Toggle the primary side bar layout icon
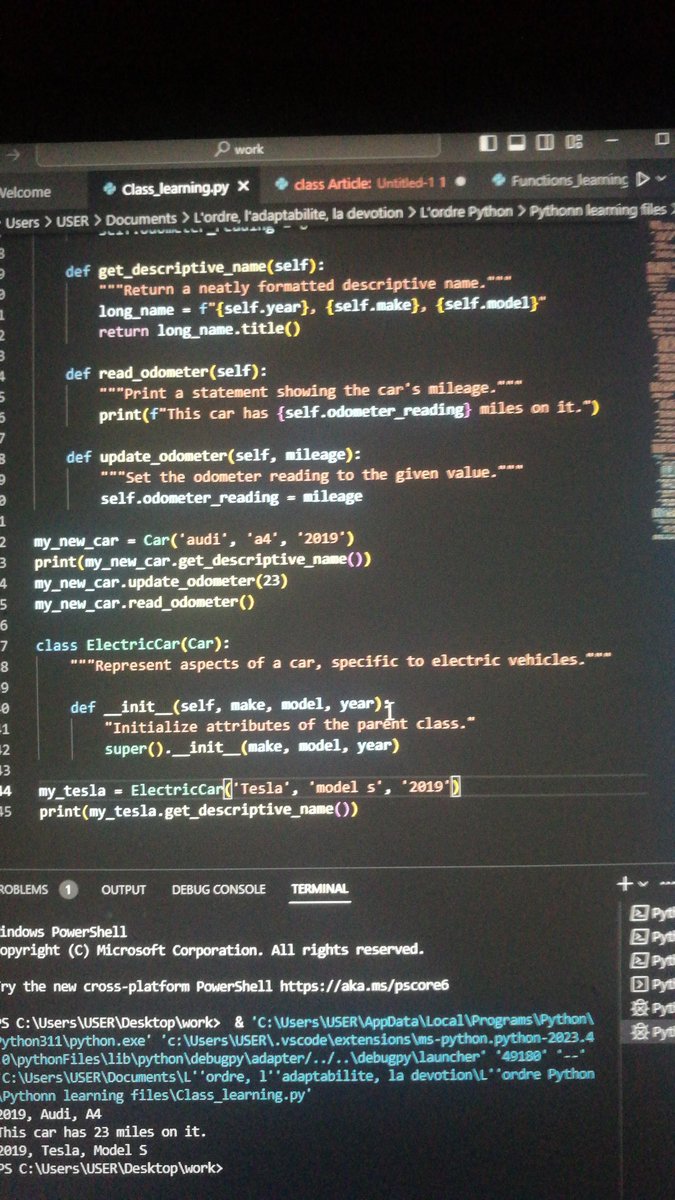 488,144
